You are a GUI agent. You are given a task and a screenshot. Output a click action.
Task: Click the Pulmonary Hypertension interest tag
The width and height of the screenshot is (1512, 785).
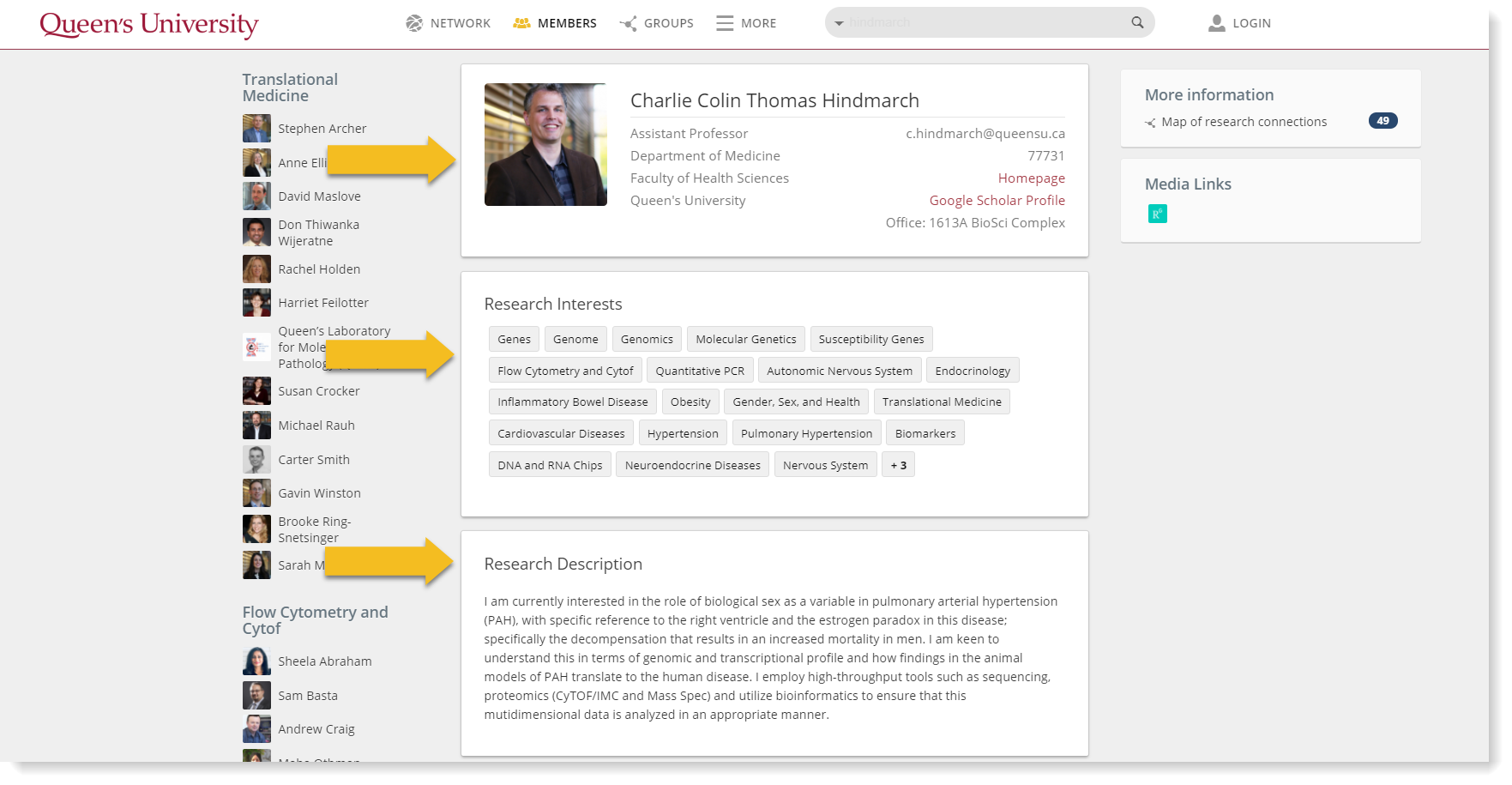pos(806,433)
